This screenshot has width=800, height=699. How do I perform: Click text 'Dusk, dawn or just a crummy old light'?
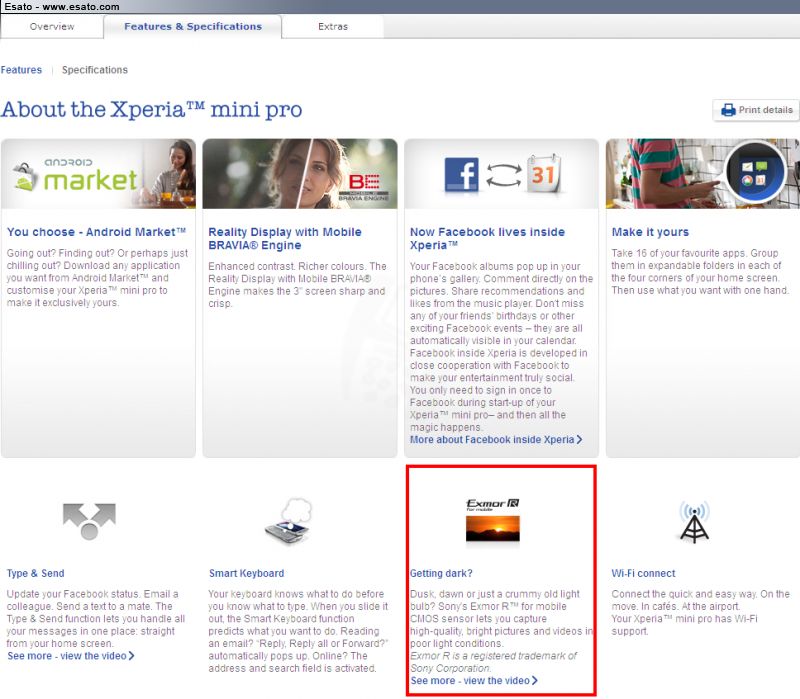(495, 594)
